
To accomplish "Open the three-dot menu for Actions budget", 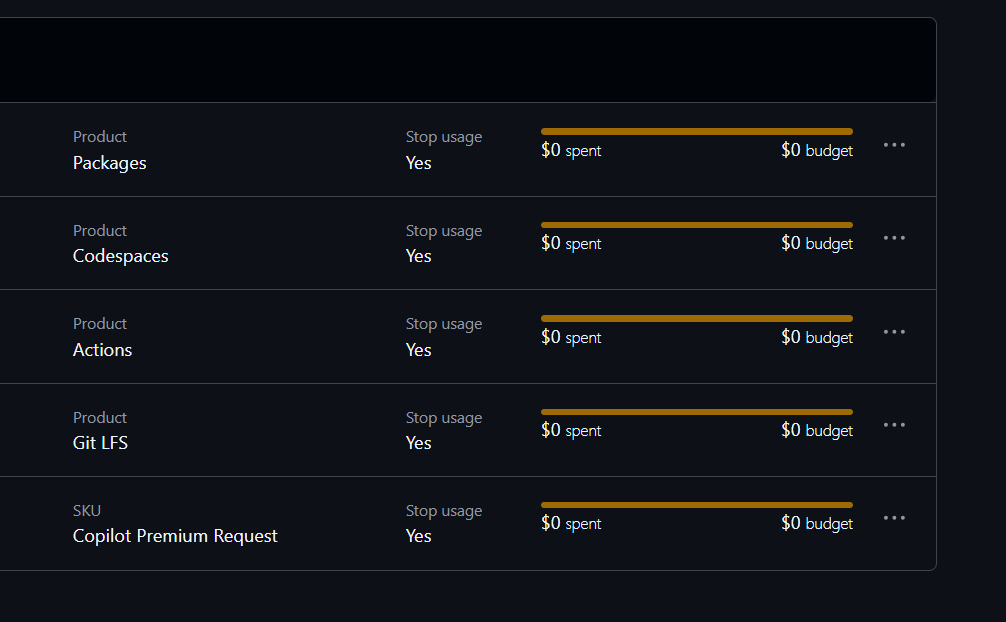I will click(894, 332).
